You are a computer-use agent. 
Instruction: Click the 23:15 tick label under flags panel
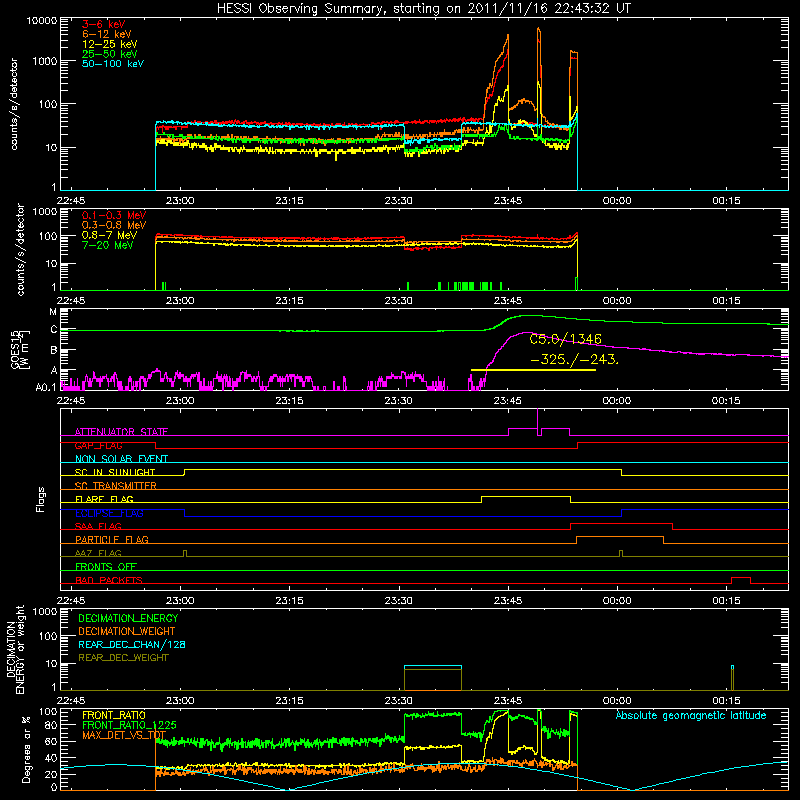(289, 601)
